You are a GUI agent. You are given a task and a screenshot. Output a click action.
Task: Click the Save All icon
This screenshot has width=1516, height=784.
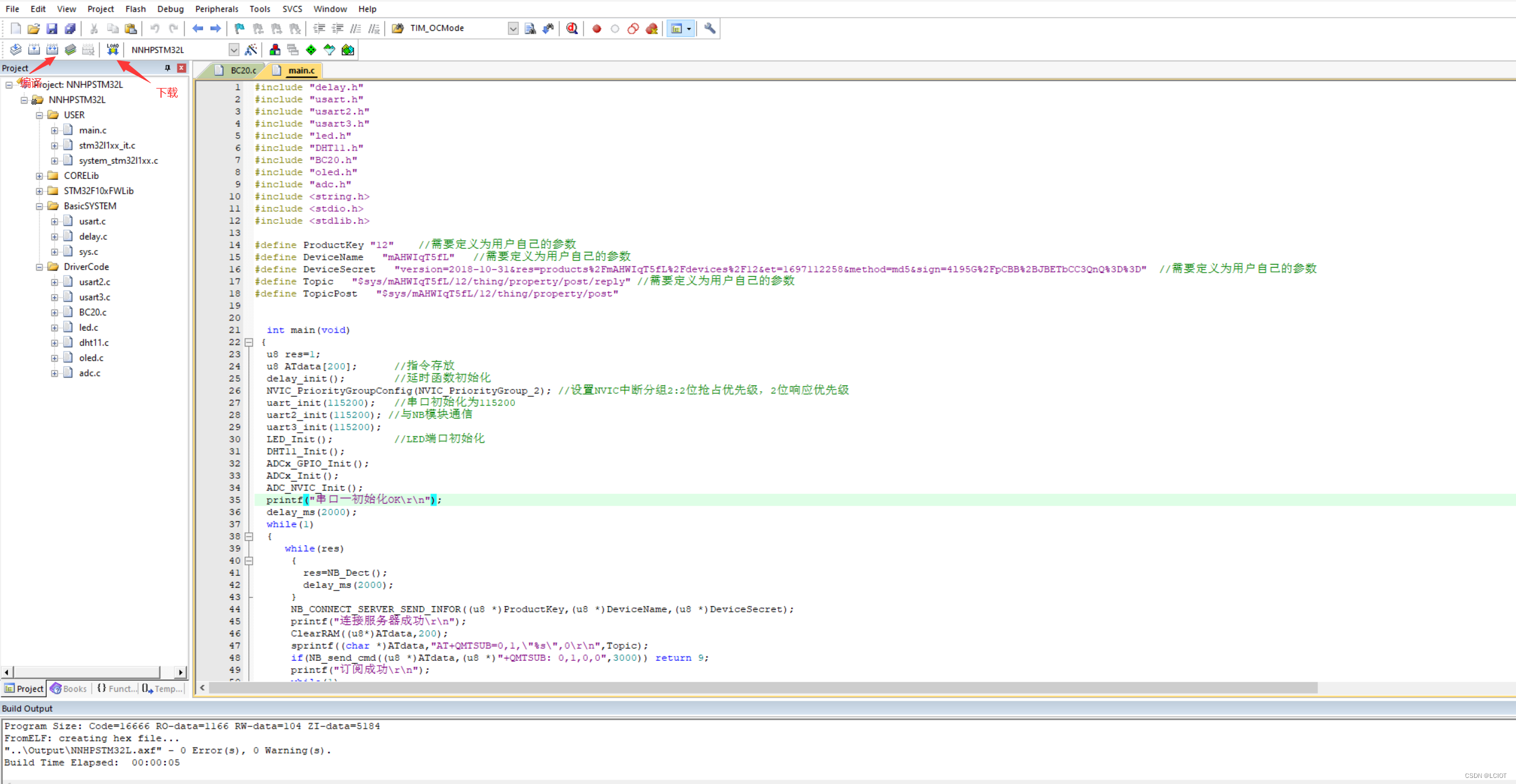coord(70,29)
